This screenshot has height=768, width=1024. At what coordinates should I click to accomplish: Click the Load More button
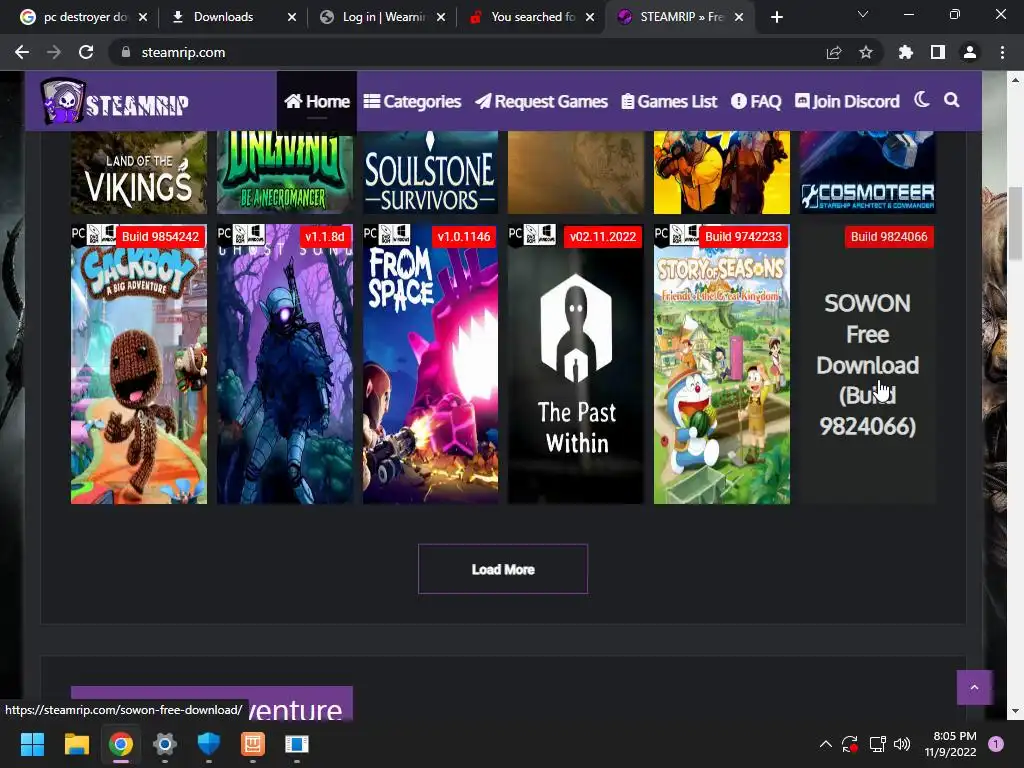503,569
